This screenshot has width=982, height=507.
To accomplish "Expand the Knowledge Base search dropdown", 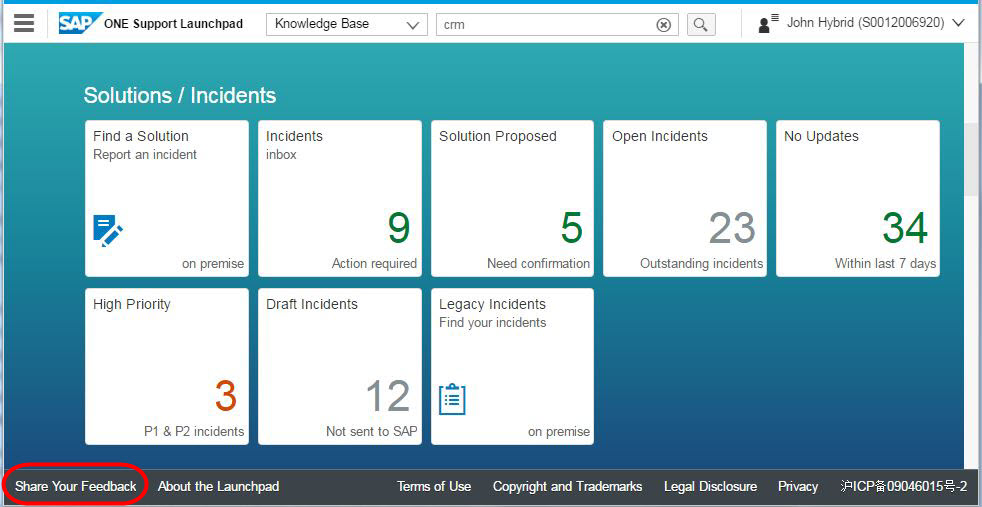I will (413, 25).
